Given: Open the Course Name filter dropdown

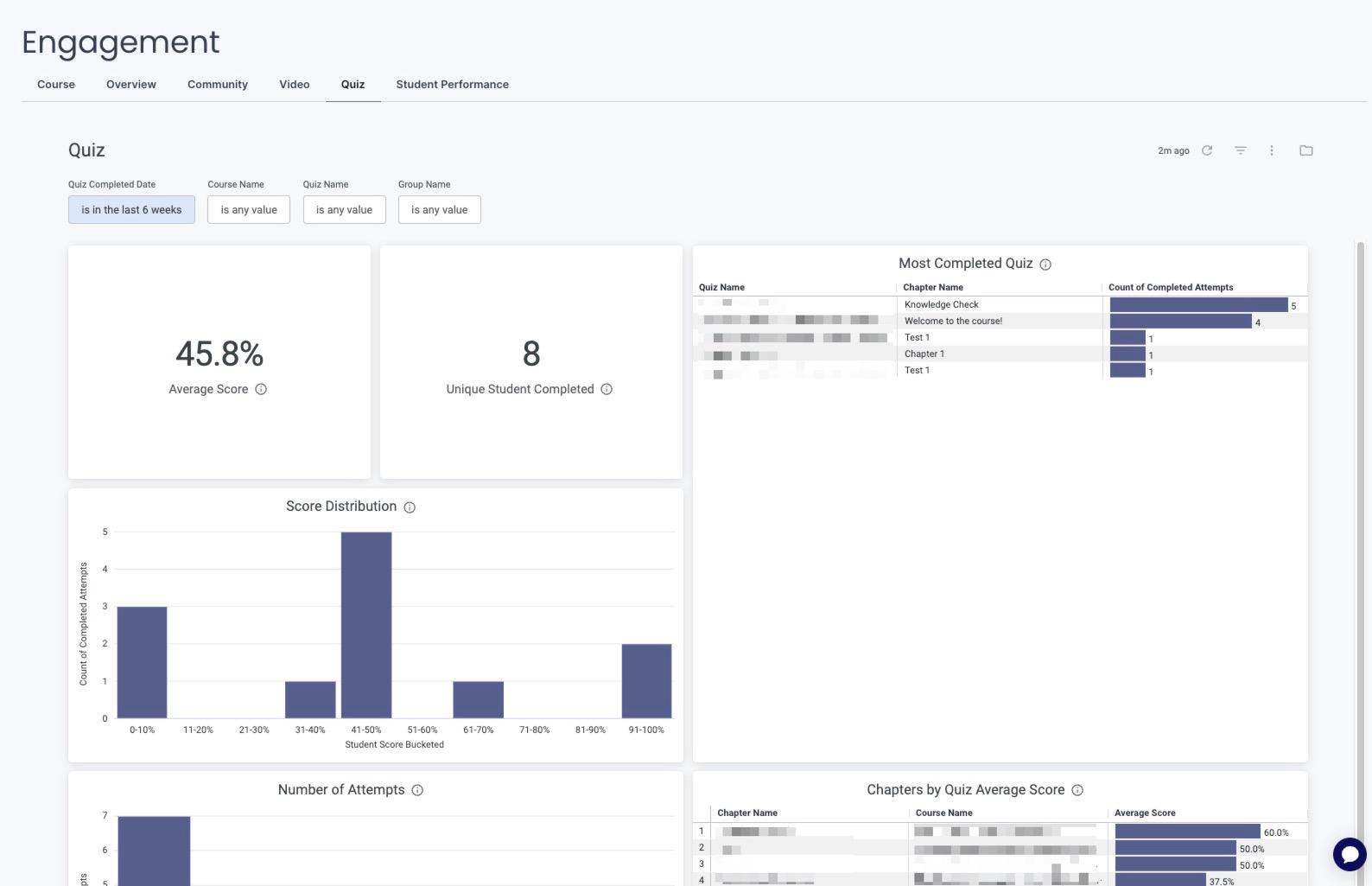Looking at the screenshot, I should 249,210.
